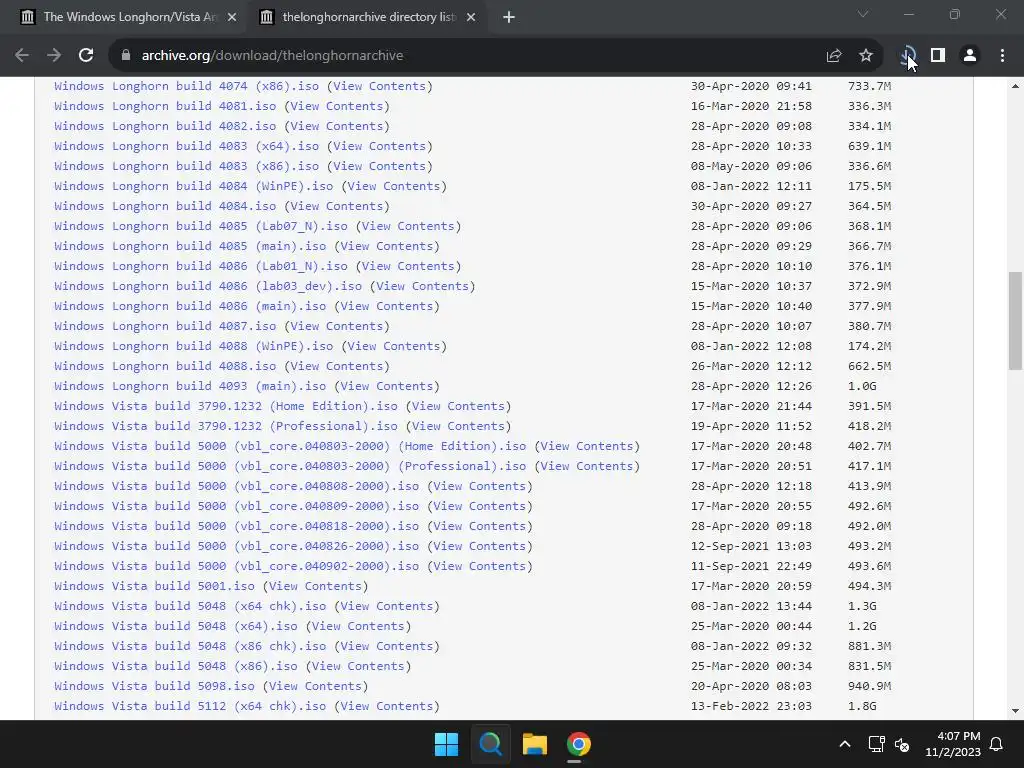
Task: Open Windows Longhorn build 4083 (x64).iso link
Action: click(x=186, y=146)
